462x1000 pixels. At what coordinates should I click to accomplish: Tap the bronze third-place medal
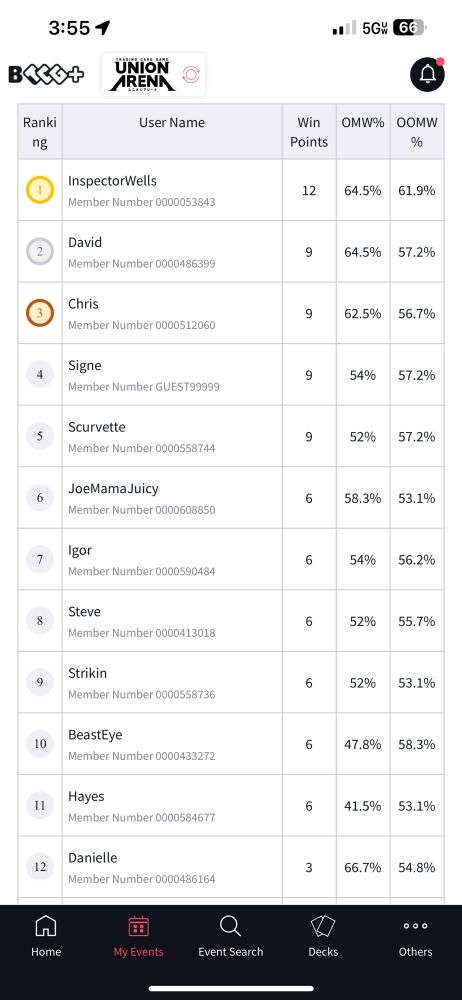[x=40, y=313]
